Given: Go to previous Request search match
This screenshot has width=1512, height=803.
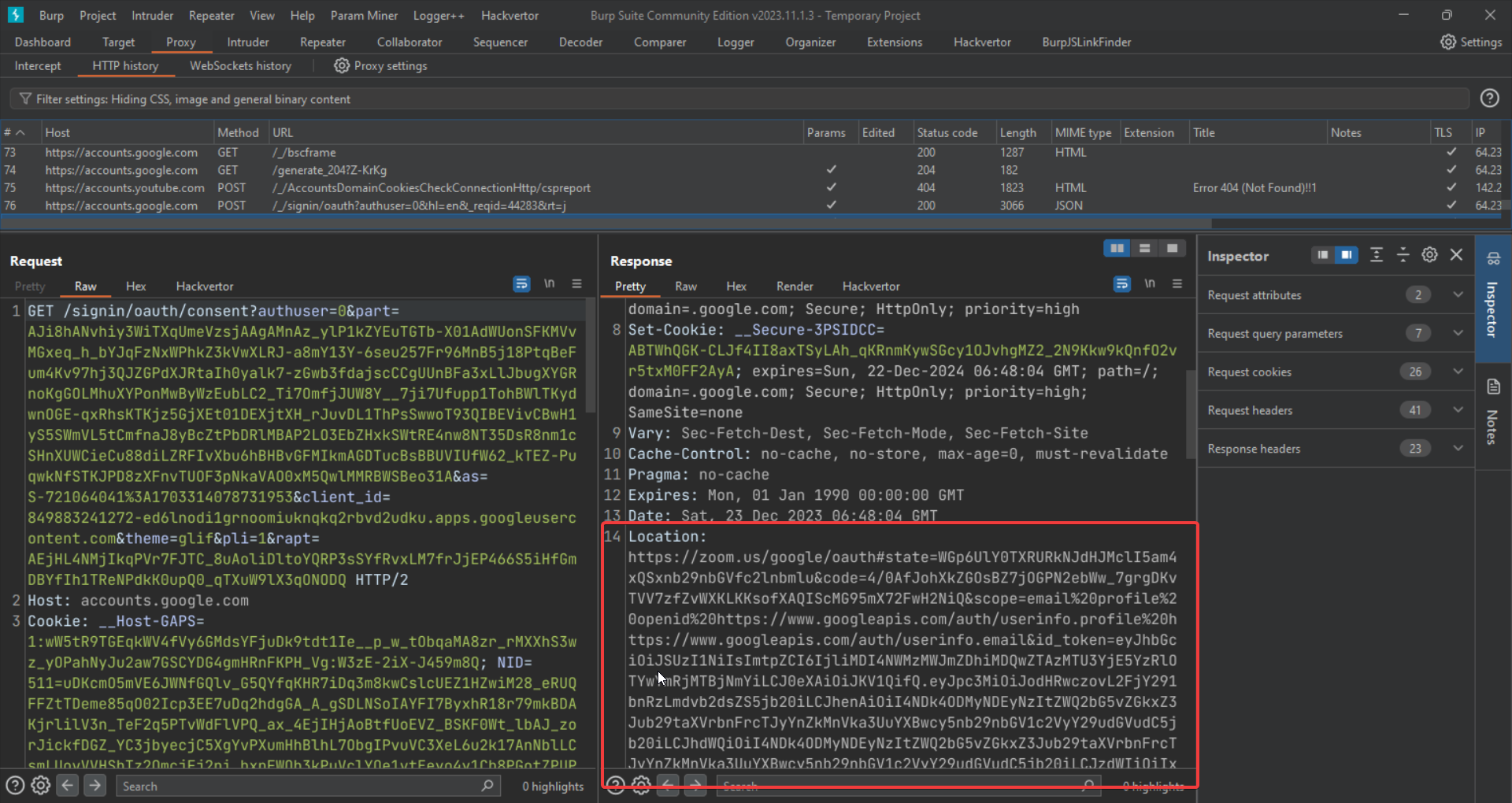Looking at the screenshot, I should (x=68, y=785).
